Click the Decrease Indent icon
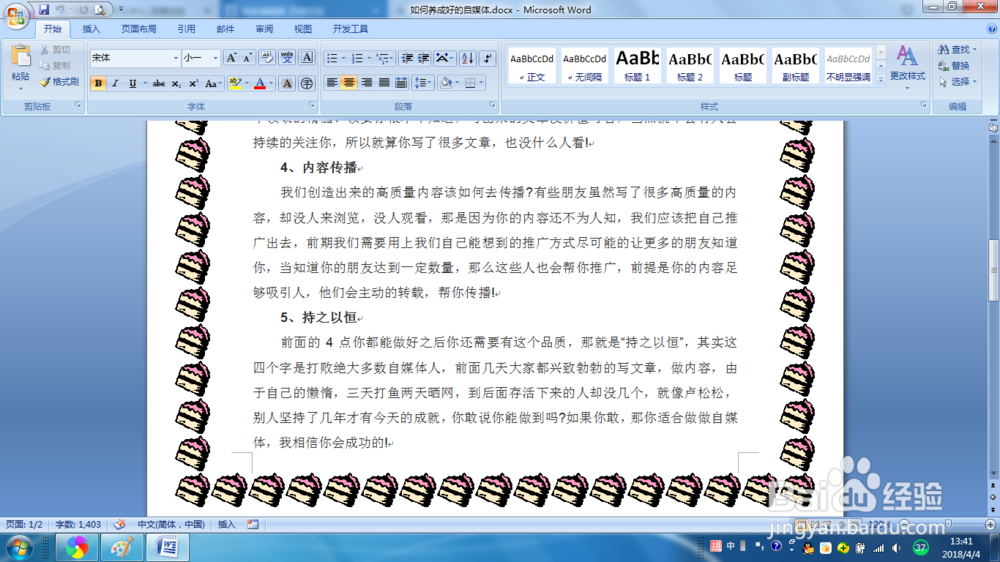The width and height of the screenshot is (1000, 562). pos(407,58)
